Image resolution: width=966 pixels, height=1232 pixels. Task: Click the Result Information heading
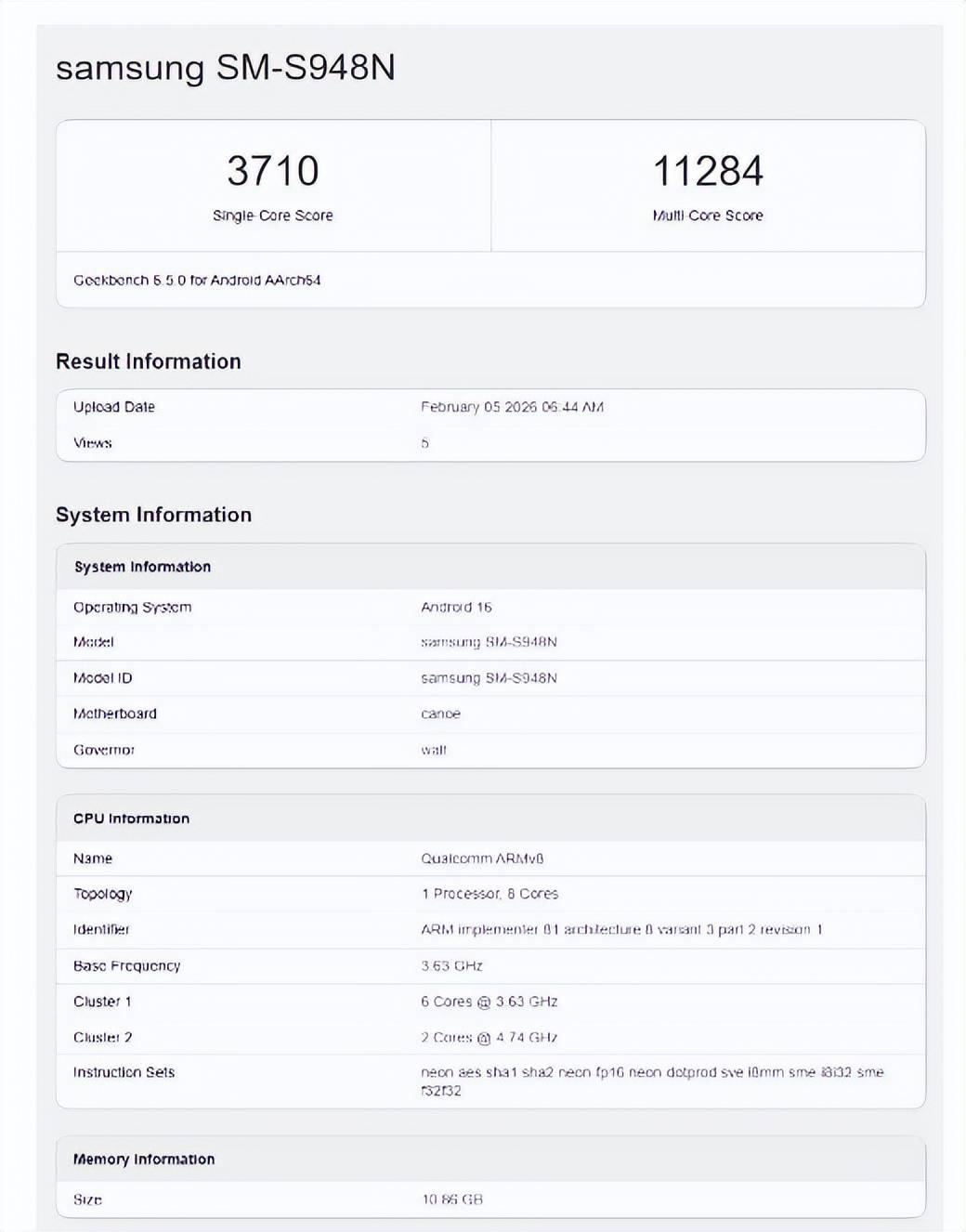coord(149,361)
